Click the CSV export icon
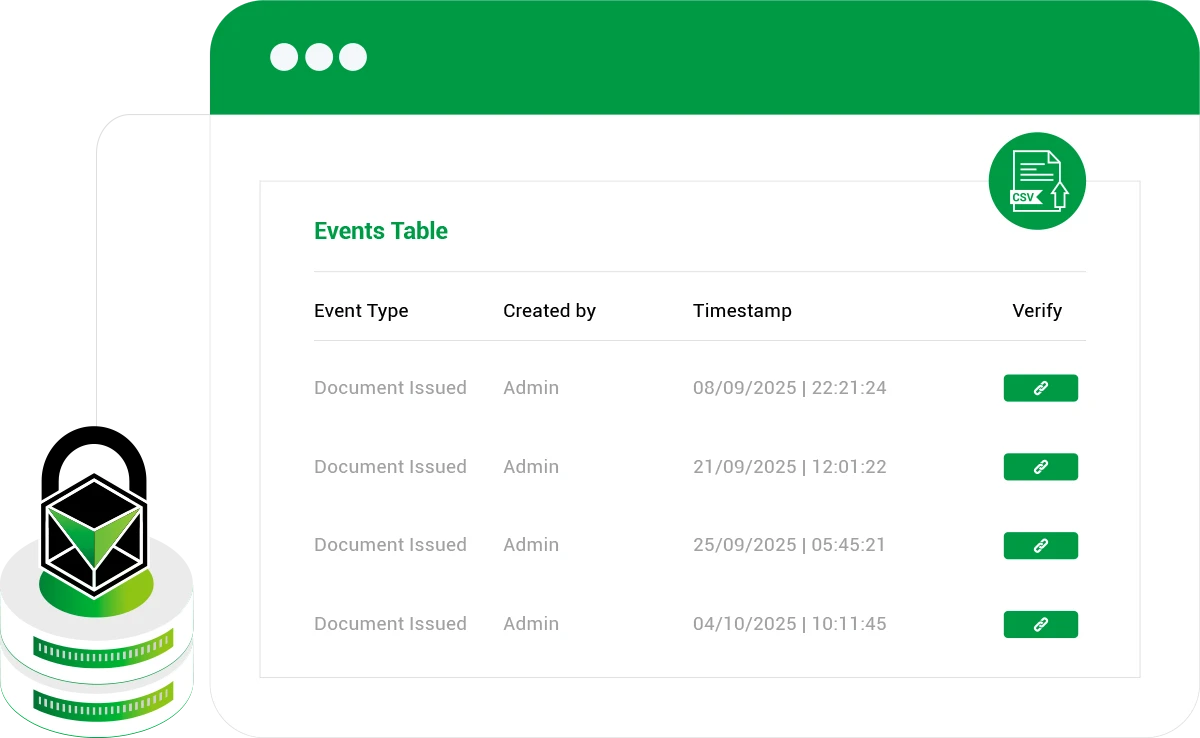1200x738 pixels. (x=1037, y=181)
